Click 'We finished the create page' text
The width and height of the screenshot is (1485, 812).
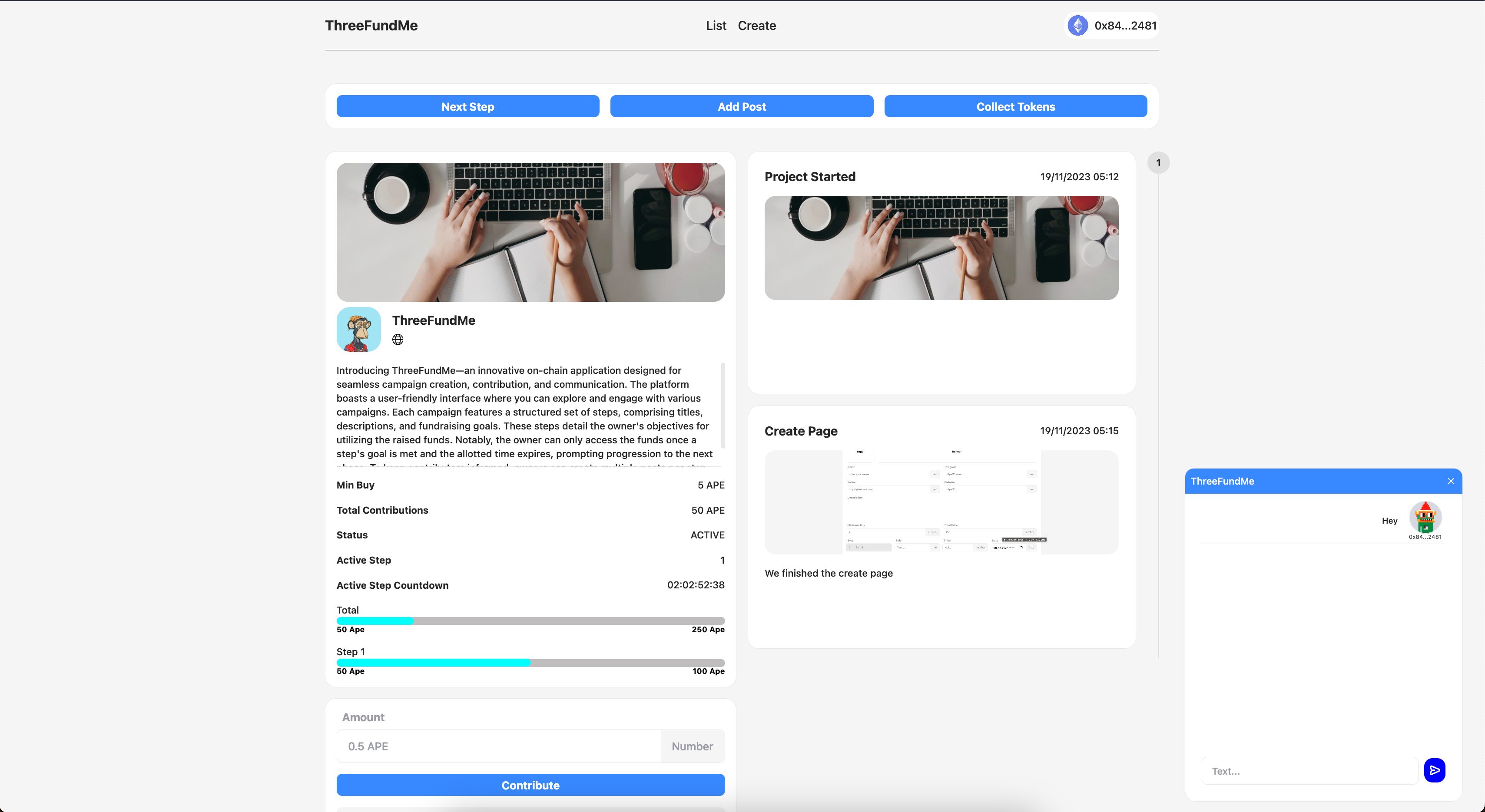pos(829,574)
